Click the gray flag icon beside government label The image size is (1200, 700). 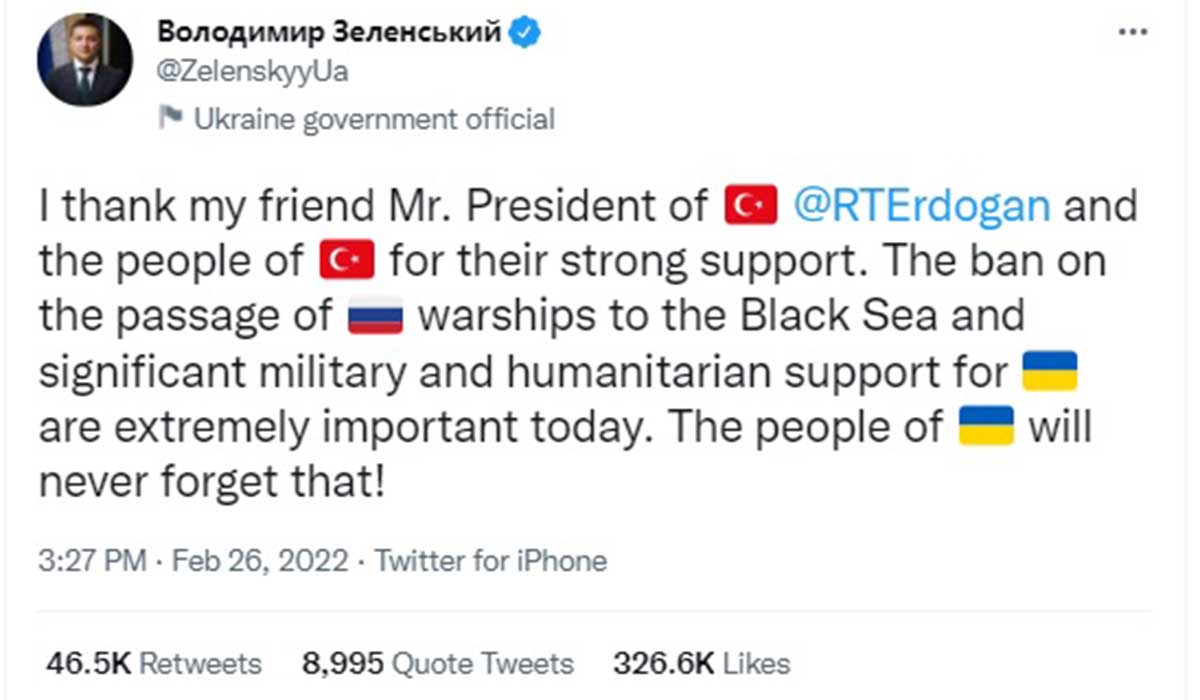171,119
